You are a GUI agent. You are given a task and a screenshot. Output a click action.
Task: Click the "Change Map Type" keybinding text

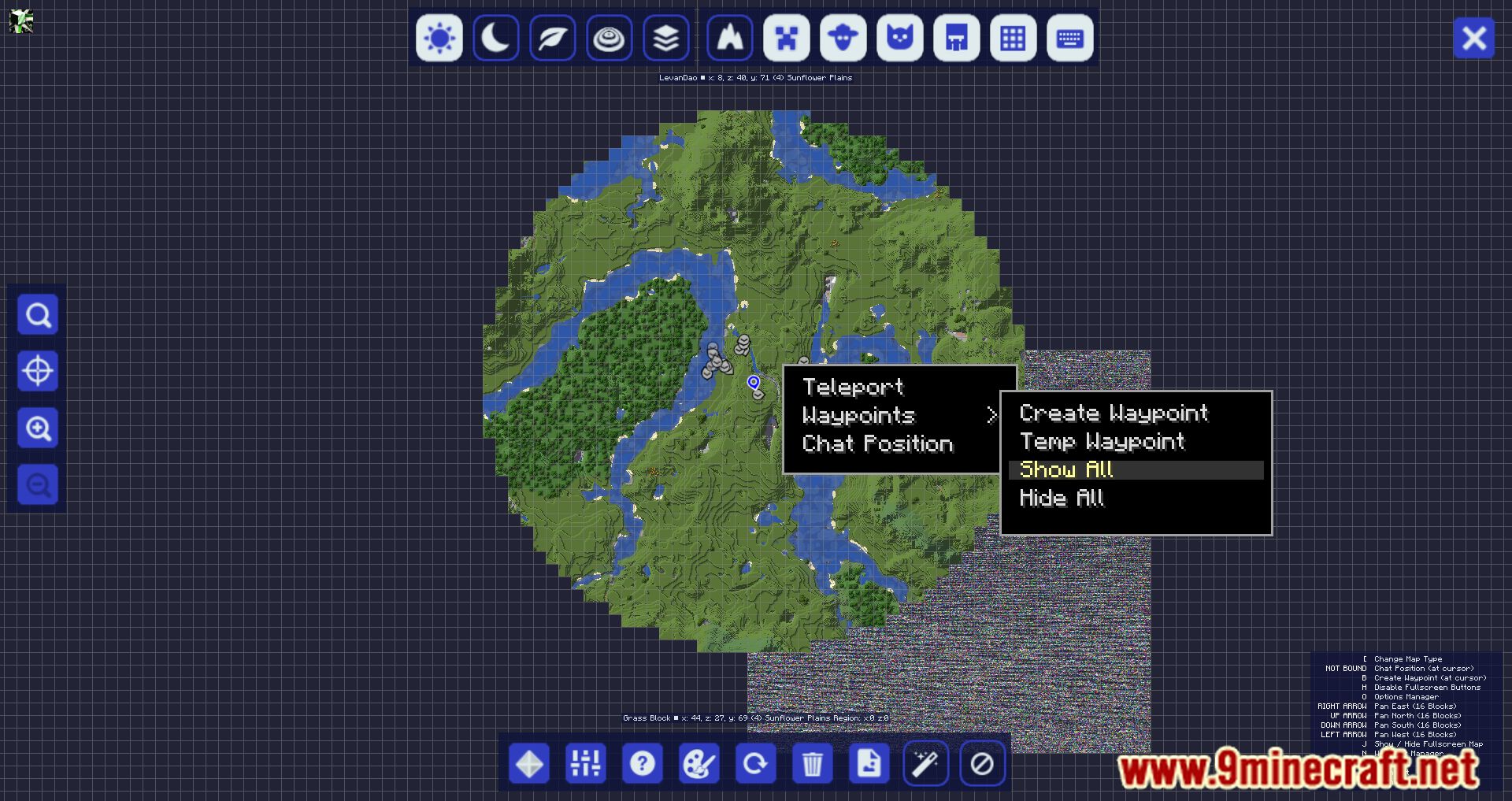[x=1408, y=659]
